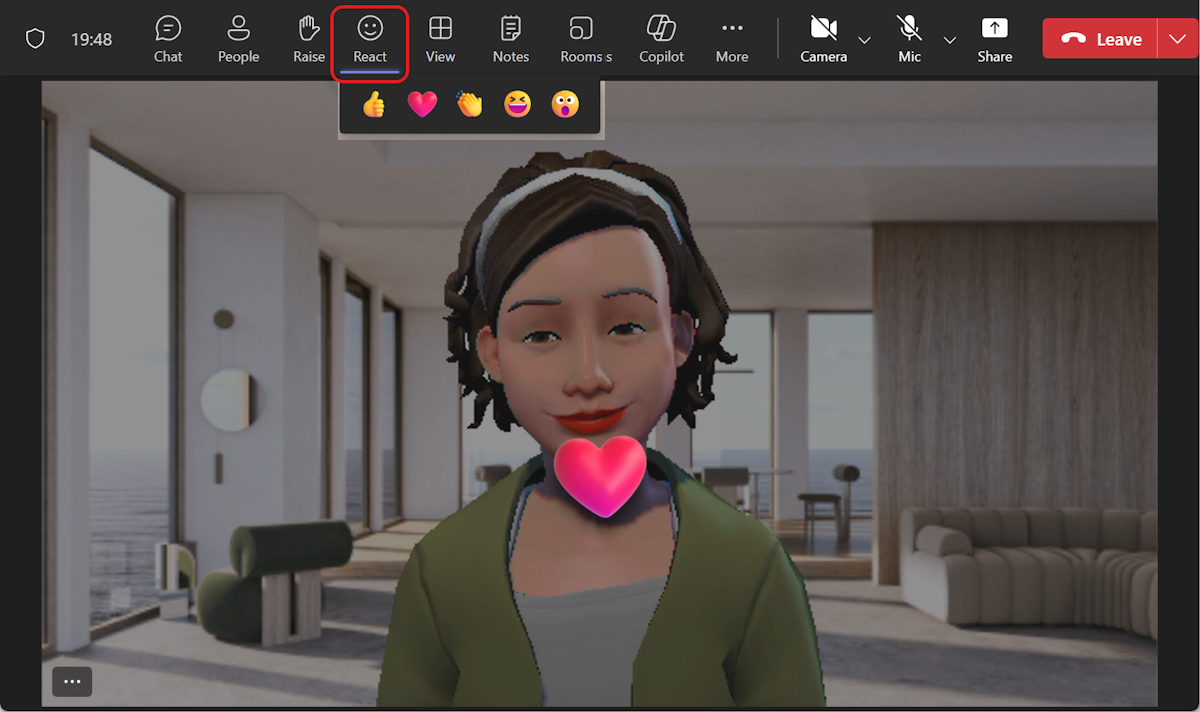
Task: Open the View options
Action: coord(440,38)
